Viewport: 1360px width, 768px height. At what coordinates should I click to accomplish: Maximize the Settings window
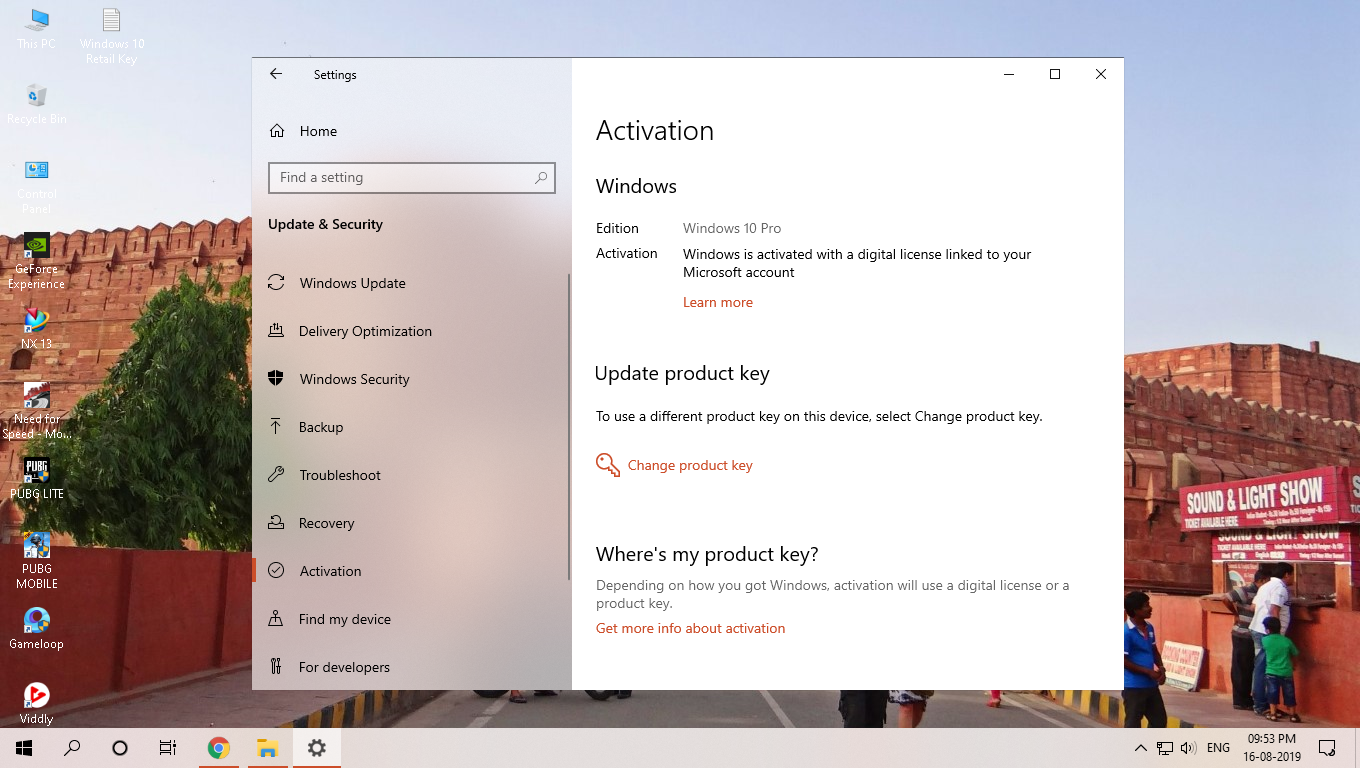[1054, 74]
